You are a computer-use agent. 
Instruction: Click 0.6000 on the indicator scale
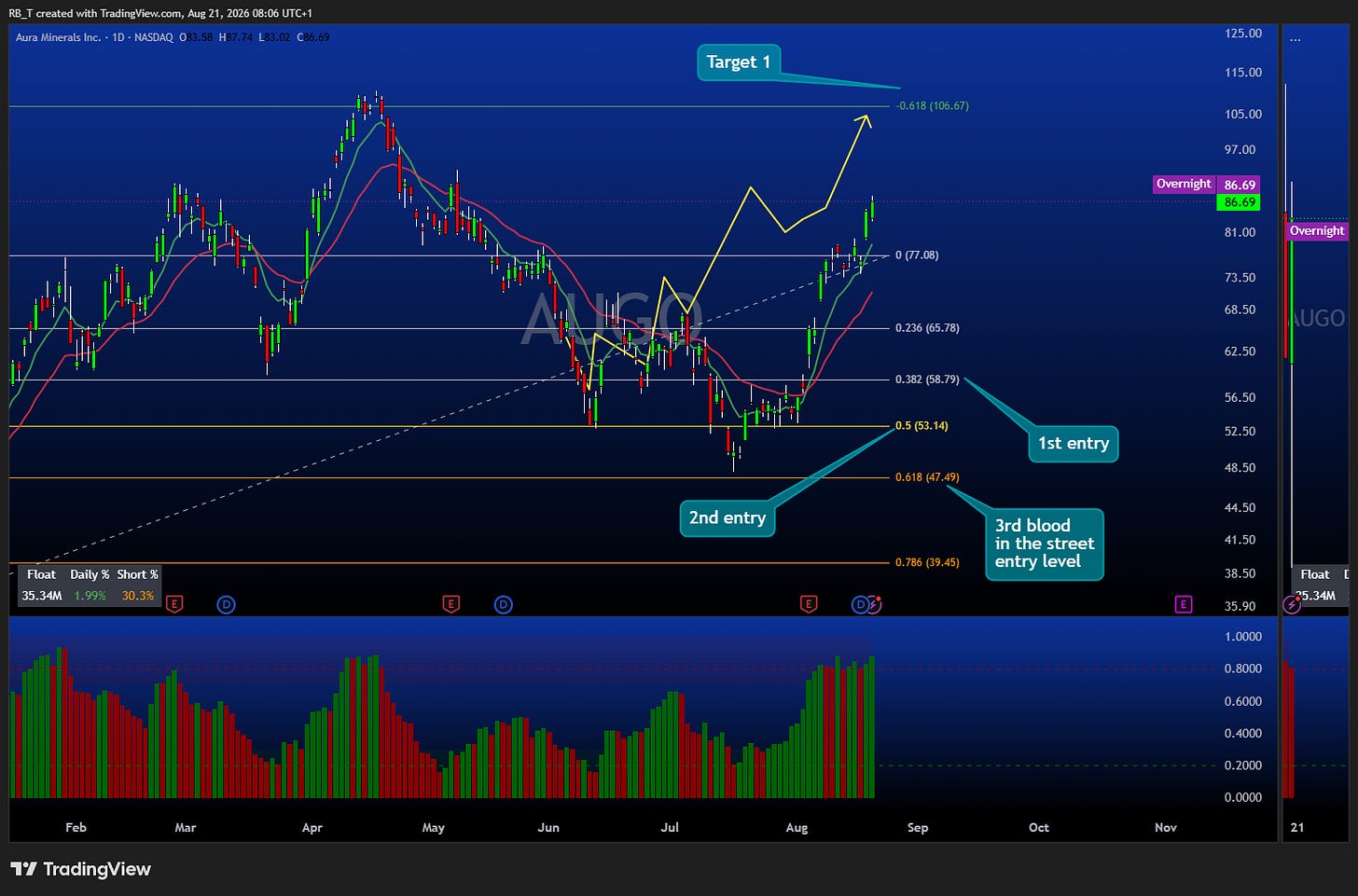point(1243,701)
